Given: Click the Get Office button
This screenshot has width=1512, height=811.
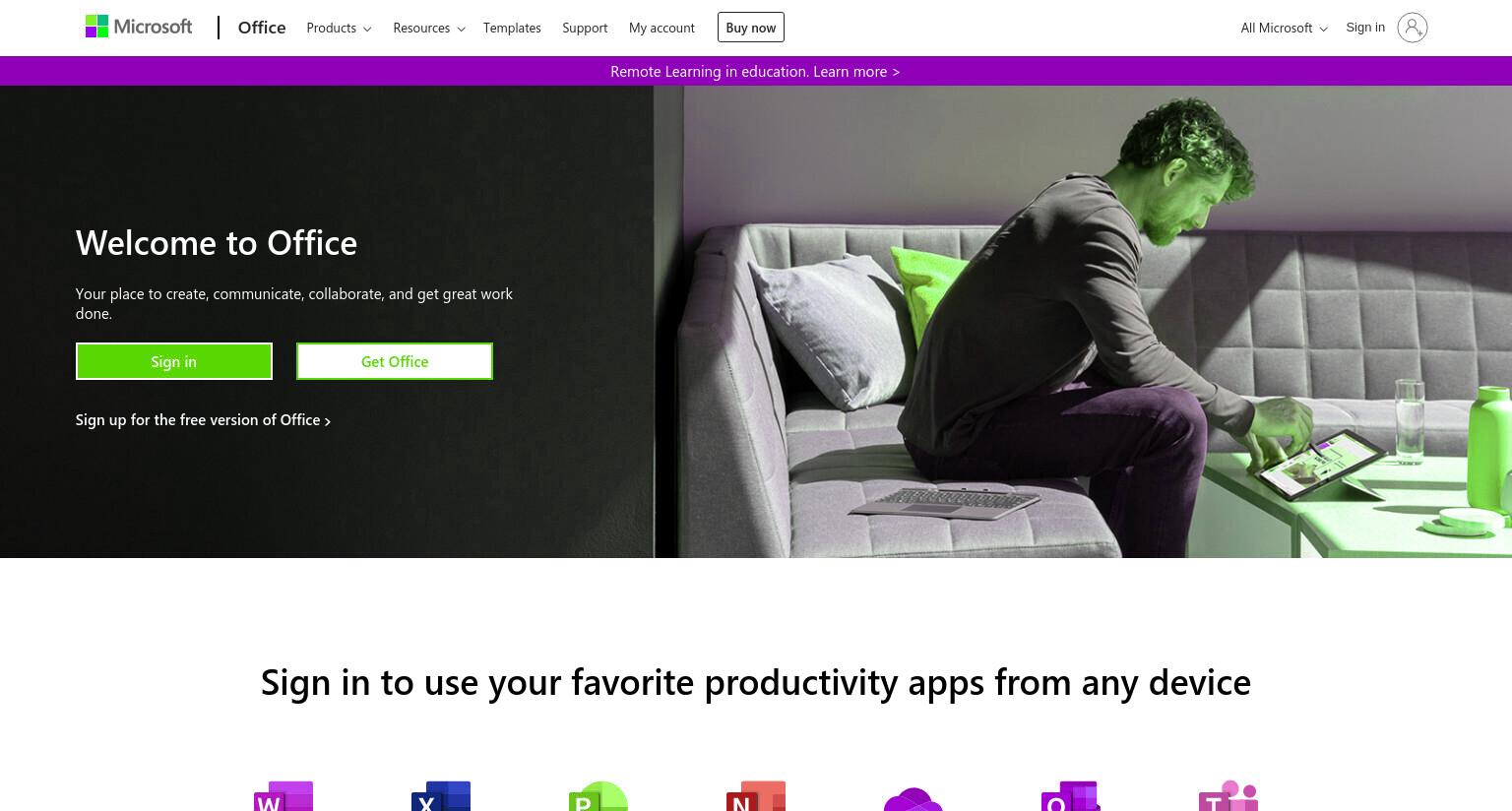Looking at the screenshot, I should [x=395, y=361].
